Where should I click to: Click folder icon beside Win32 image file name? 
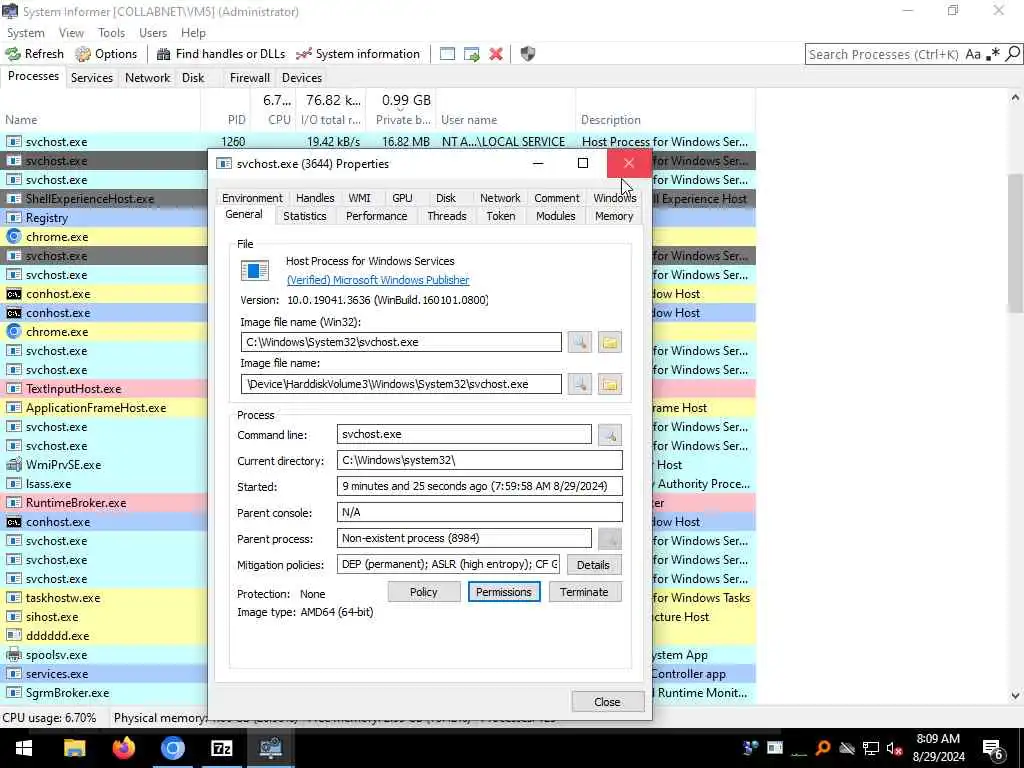pyautogui.click(x=609, y=342)
